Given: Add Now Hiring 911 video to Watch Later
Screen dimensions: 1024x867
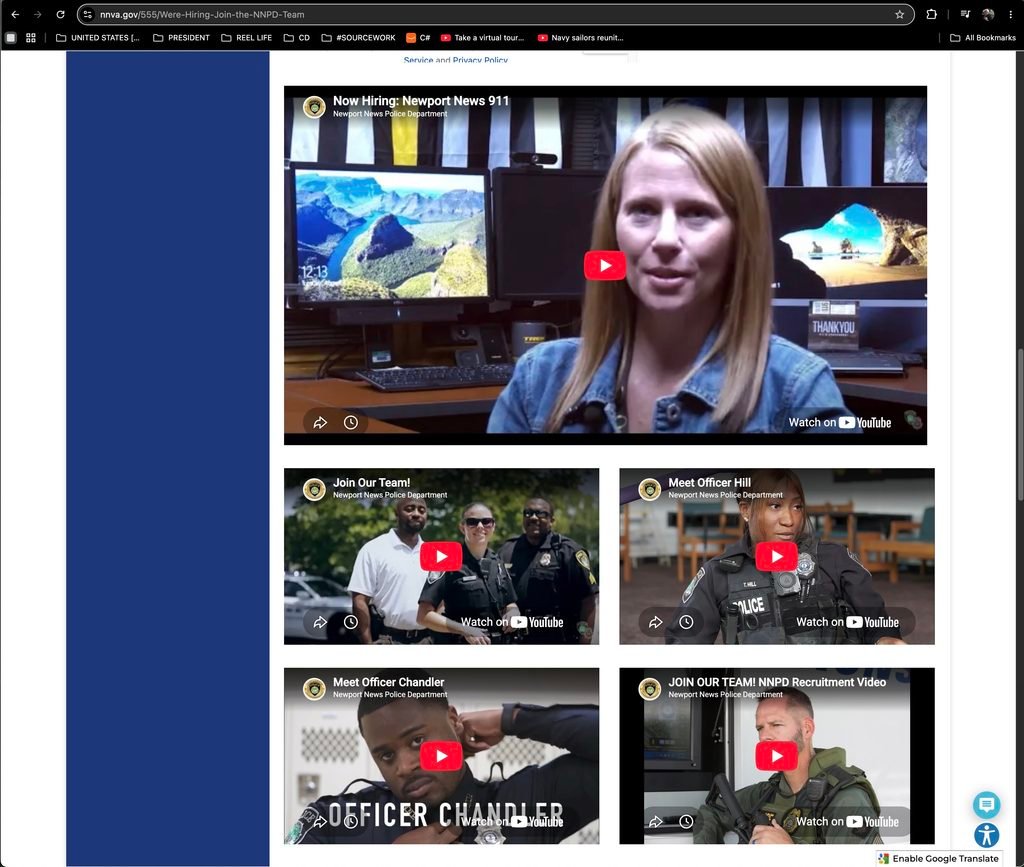Looking at the screenshot, I should point(351,422).
